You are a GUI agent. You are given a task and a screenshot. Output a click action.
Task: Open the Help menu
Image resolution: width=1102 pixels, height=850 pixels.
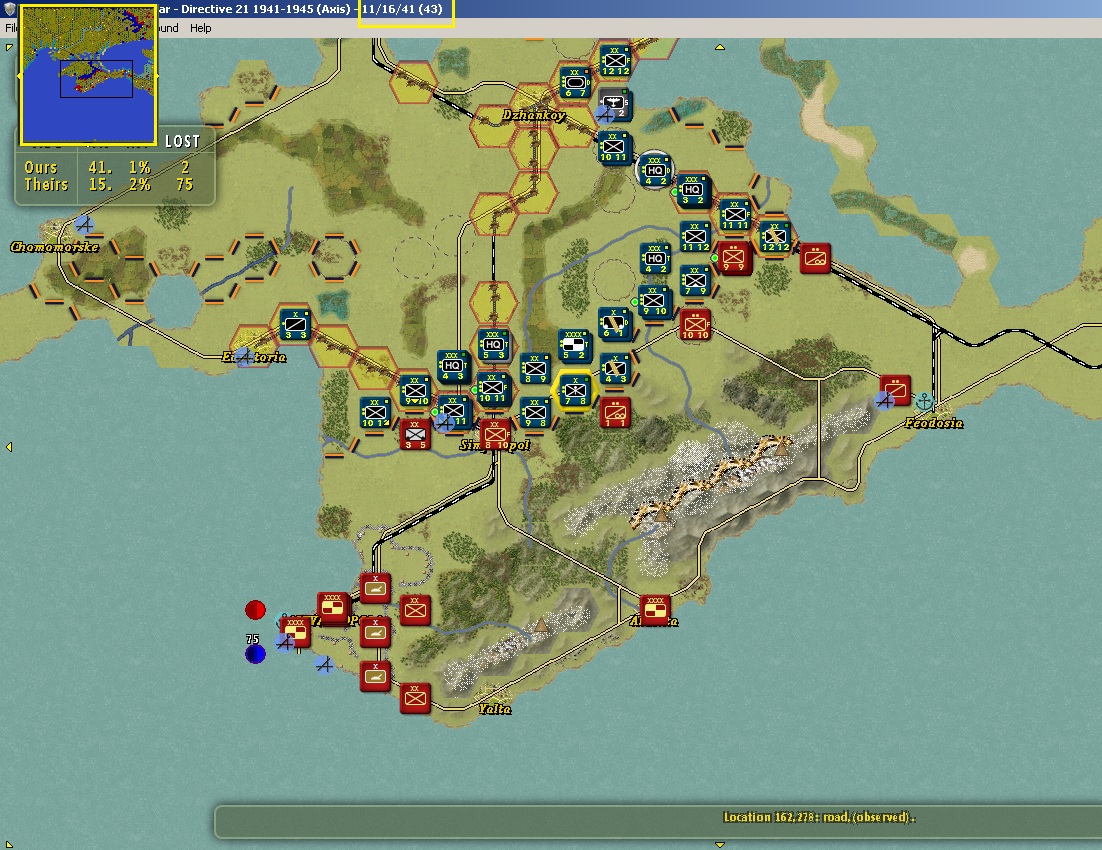200,28
